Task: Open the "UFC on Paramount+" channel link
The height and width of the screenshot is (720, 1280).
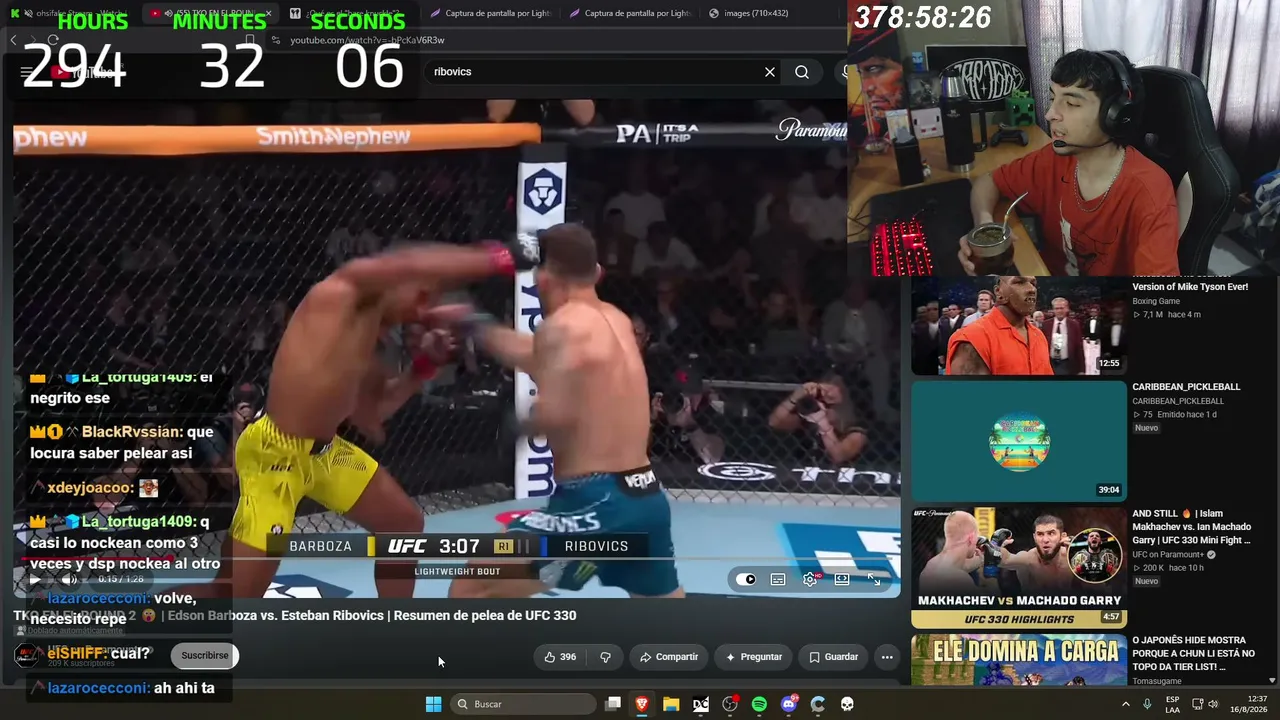Action: point(1168,555)
